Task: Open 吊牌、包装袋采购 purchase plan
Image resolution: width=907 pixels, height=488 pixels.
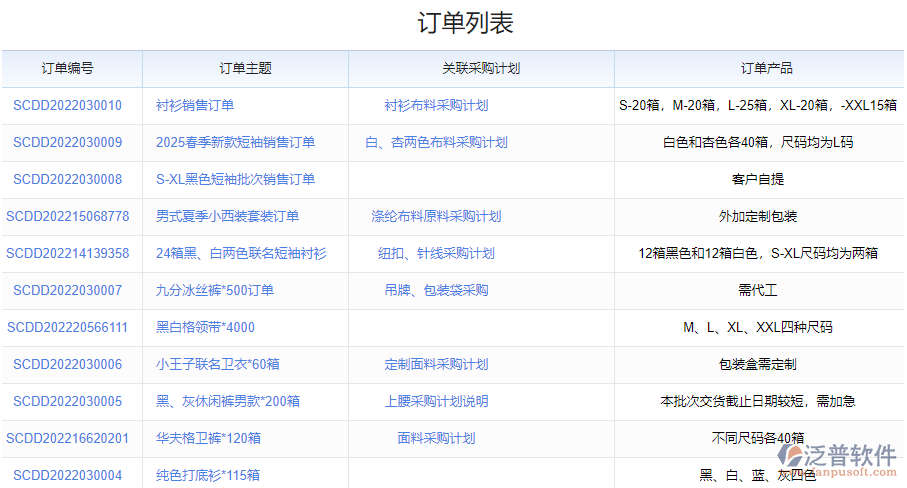Action: point(436,290)
